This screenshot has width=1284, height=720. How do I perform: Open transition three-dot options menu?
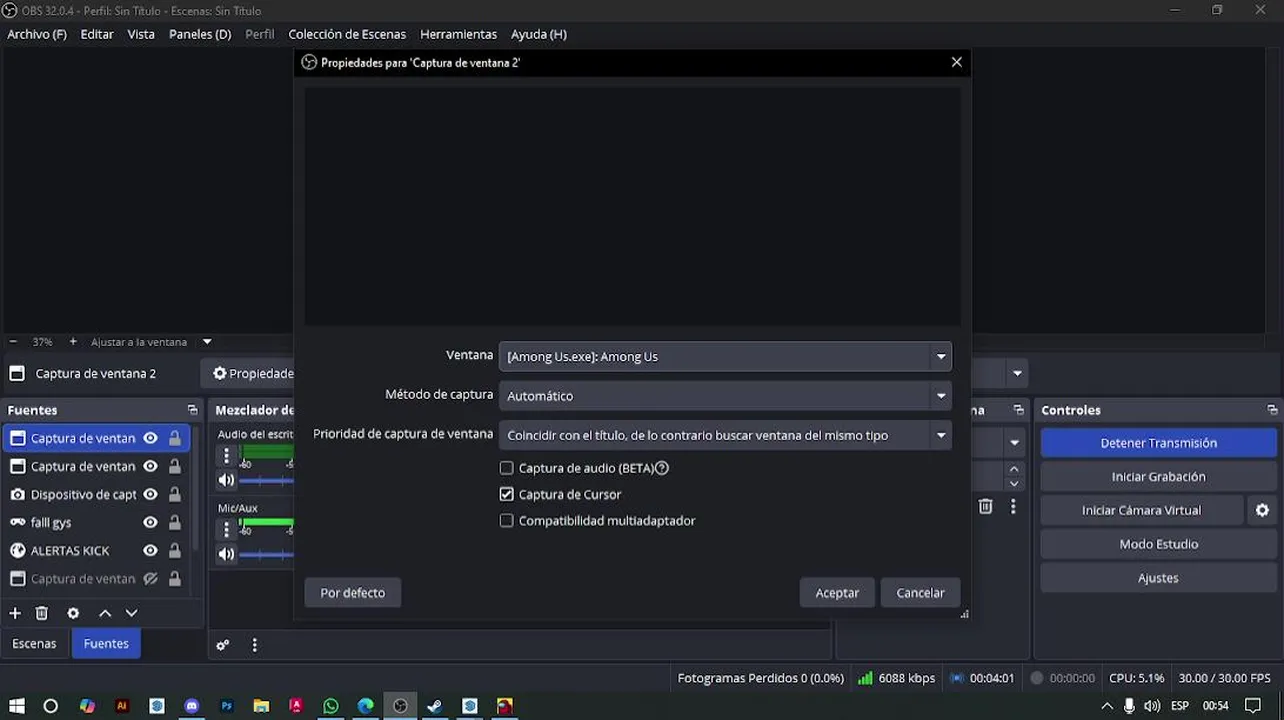pyautogui.click(x=1013, y=507)
